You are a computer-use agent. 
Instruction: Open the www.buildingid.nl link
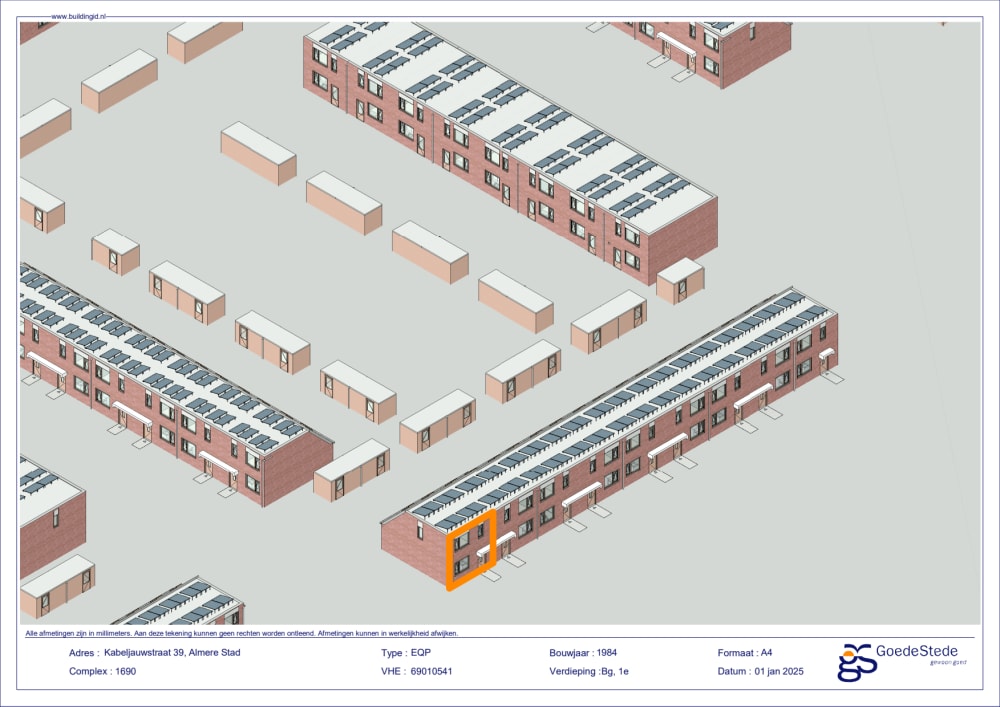(77, 17)
